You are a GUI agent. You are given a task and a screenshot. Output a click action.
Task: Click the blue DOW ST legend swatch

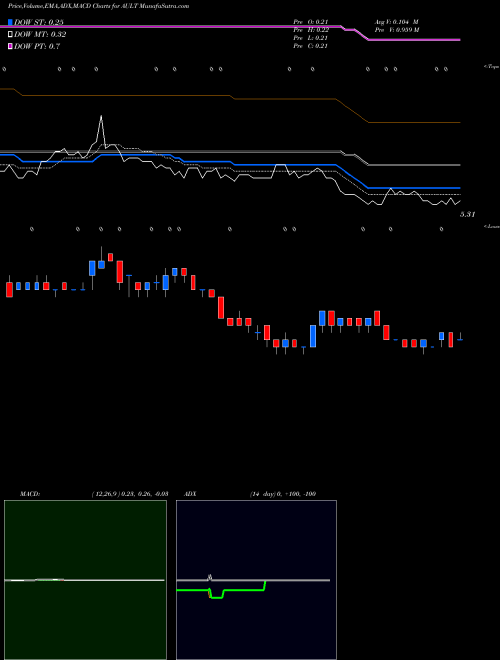10,22
